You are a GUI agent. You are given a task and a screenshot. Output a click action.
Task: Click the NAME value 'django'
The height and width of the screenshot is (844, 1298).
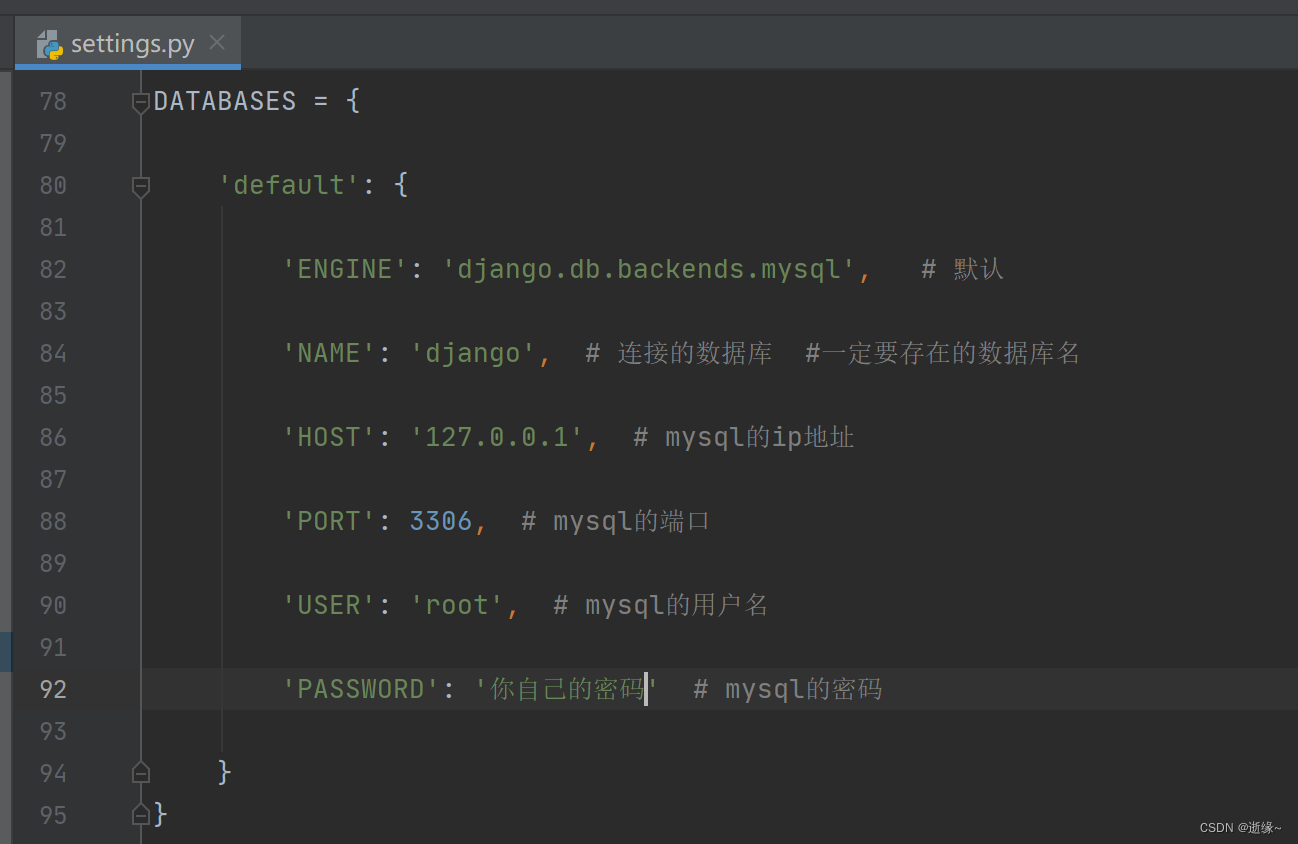point(475,352)
